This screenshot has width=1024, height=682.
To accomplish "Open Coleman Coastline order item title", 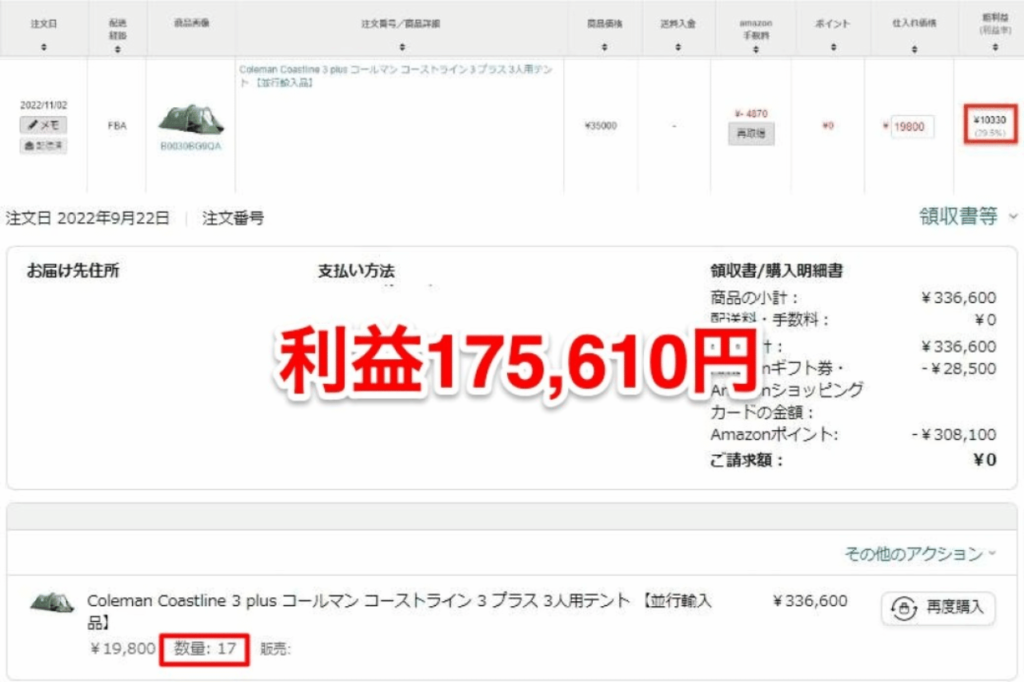I will [399, 610].
